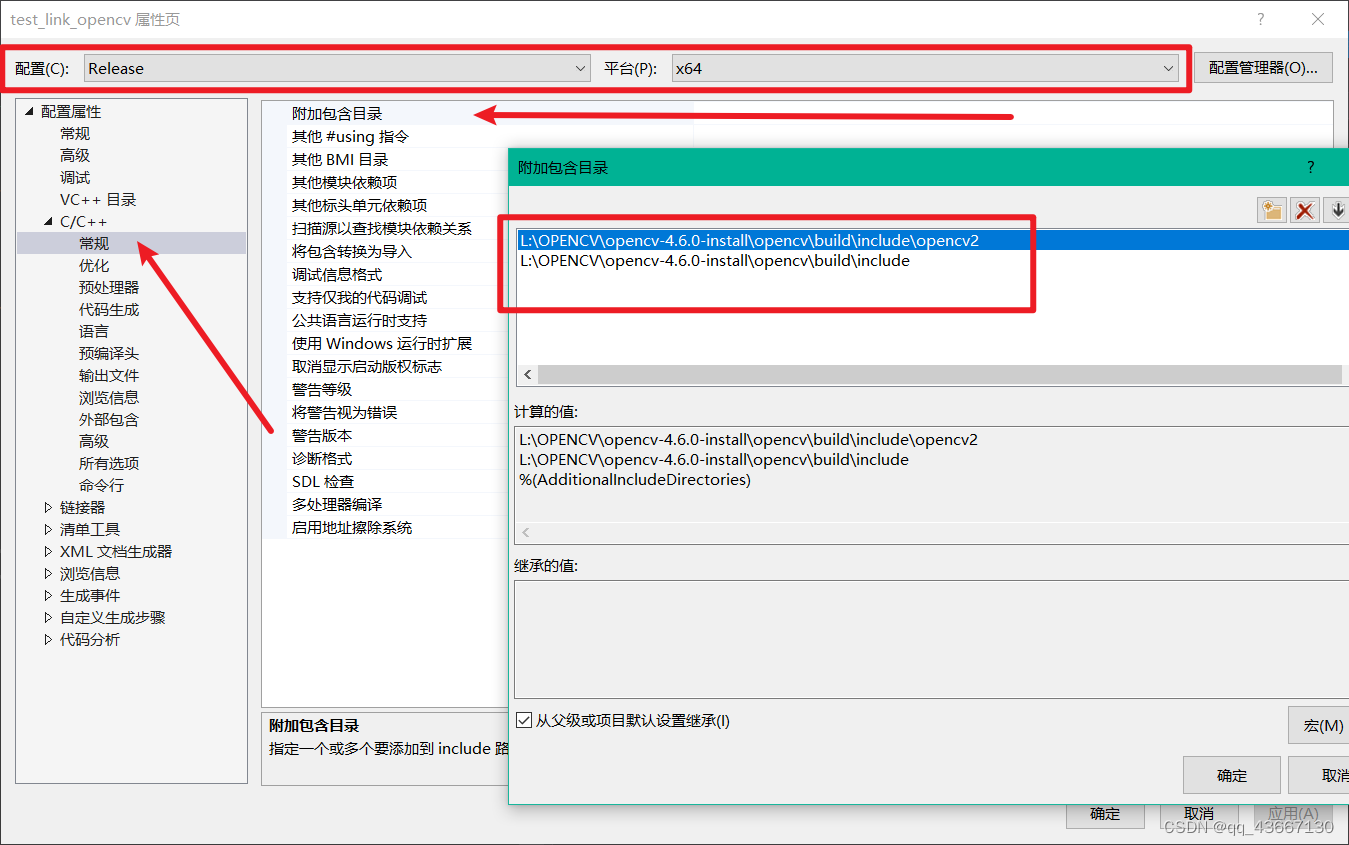Open the 配置 Release dropdown
The width and height of the screenshot is (1349, 845).
[x=337, y=68]
